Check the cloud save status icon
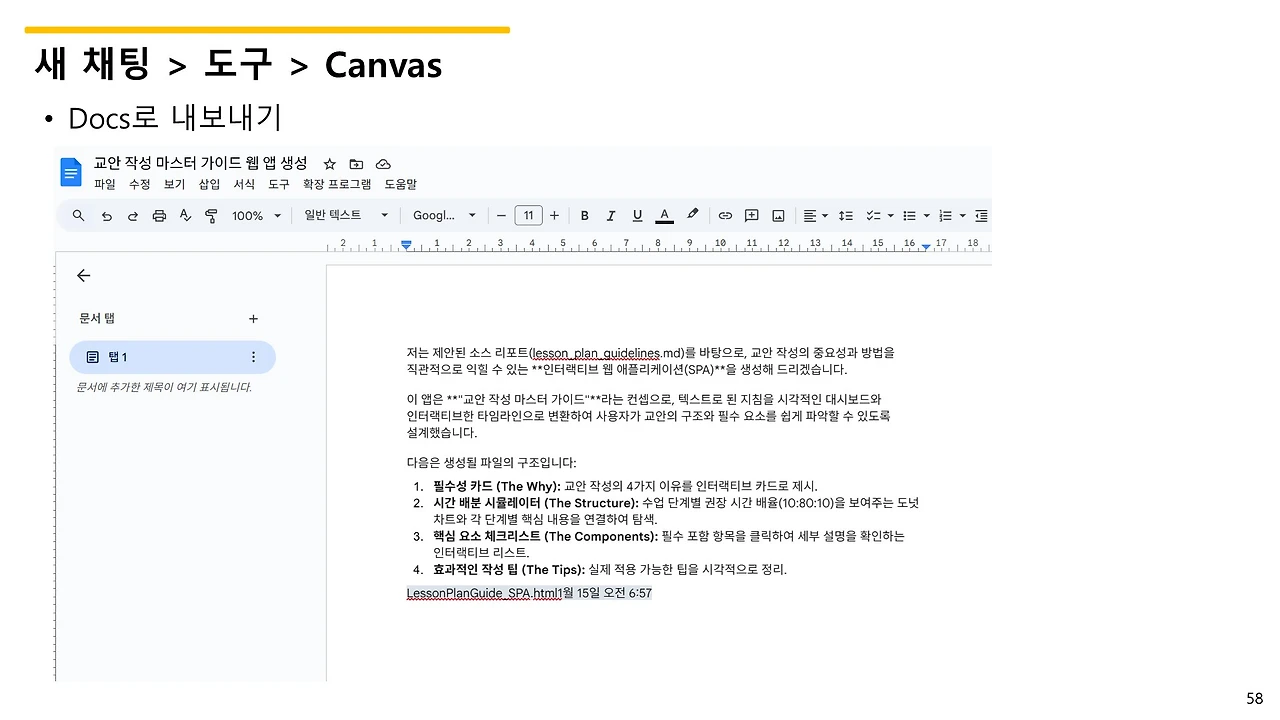Image resolution: width=1280 pixels, height=720 pixels. point(383,164)
